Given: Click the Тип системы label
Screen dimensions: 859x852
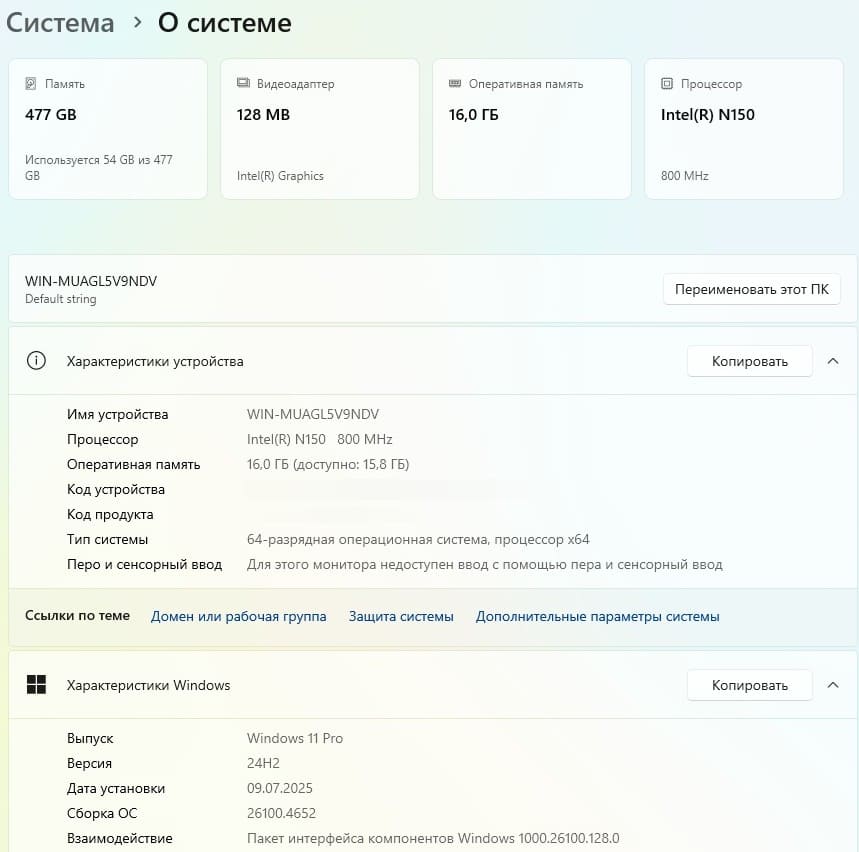Looking at the screenshot, I should tap(107, 540).
